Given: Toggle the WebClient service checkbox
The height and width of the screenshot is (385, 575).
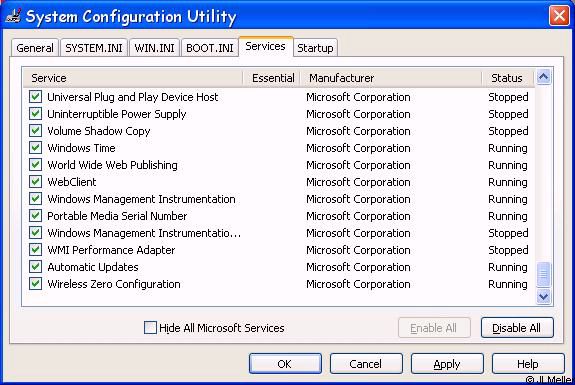Looking at the screenshot, I should coord(35,182).
